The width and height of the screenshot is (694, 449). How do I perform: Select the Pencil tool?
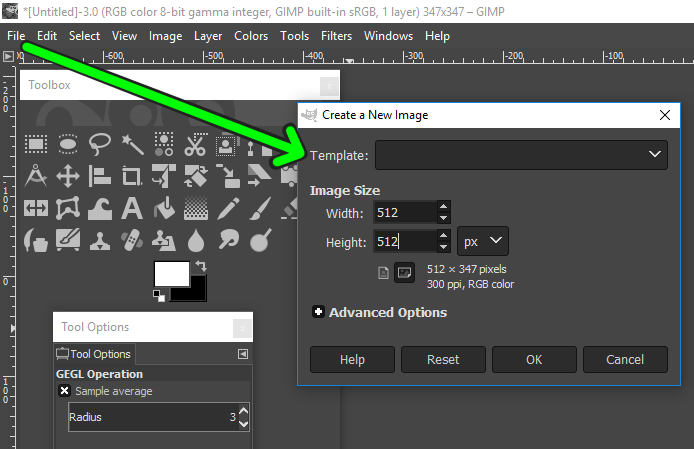228,208
